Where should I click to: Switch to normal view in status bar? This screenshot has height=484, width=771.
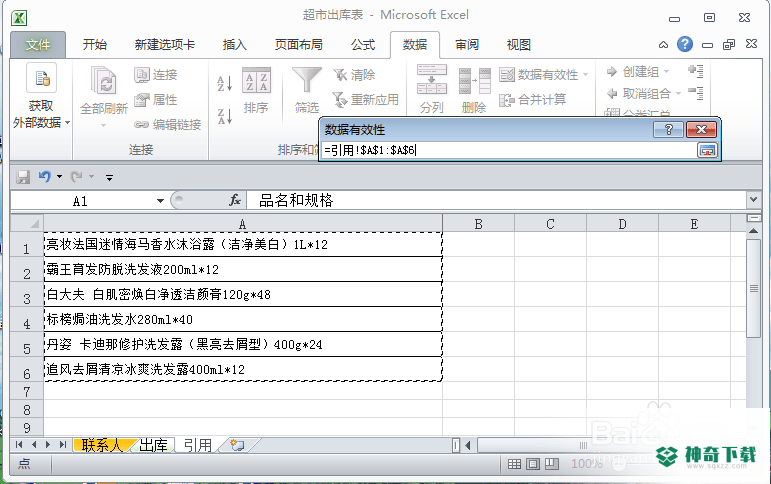pyautogui.click(x=514, y=464)
